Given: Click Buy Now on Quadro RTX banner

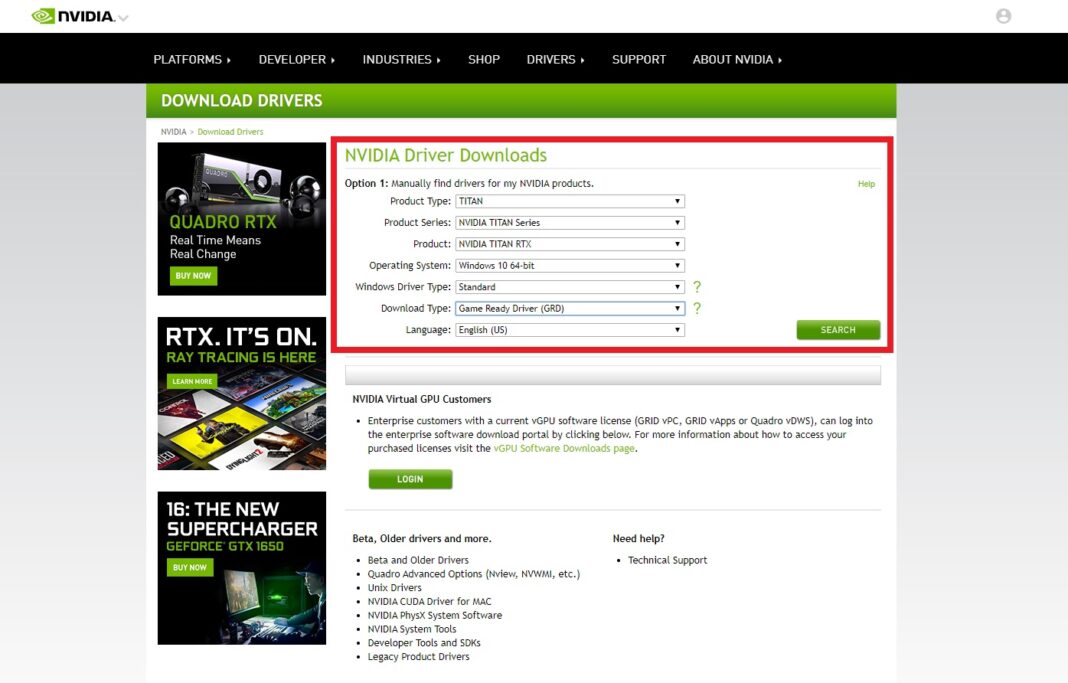Looking at the screenshot, I should (193, 276).
